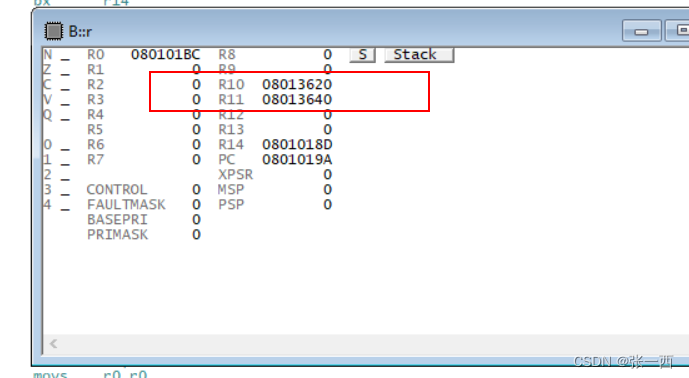Select the CONTROL value 0
Image resolution: width=689 pixels, height=378 pixels.
tap(196, 189)
